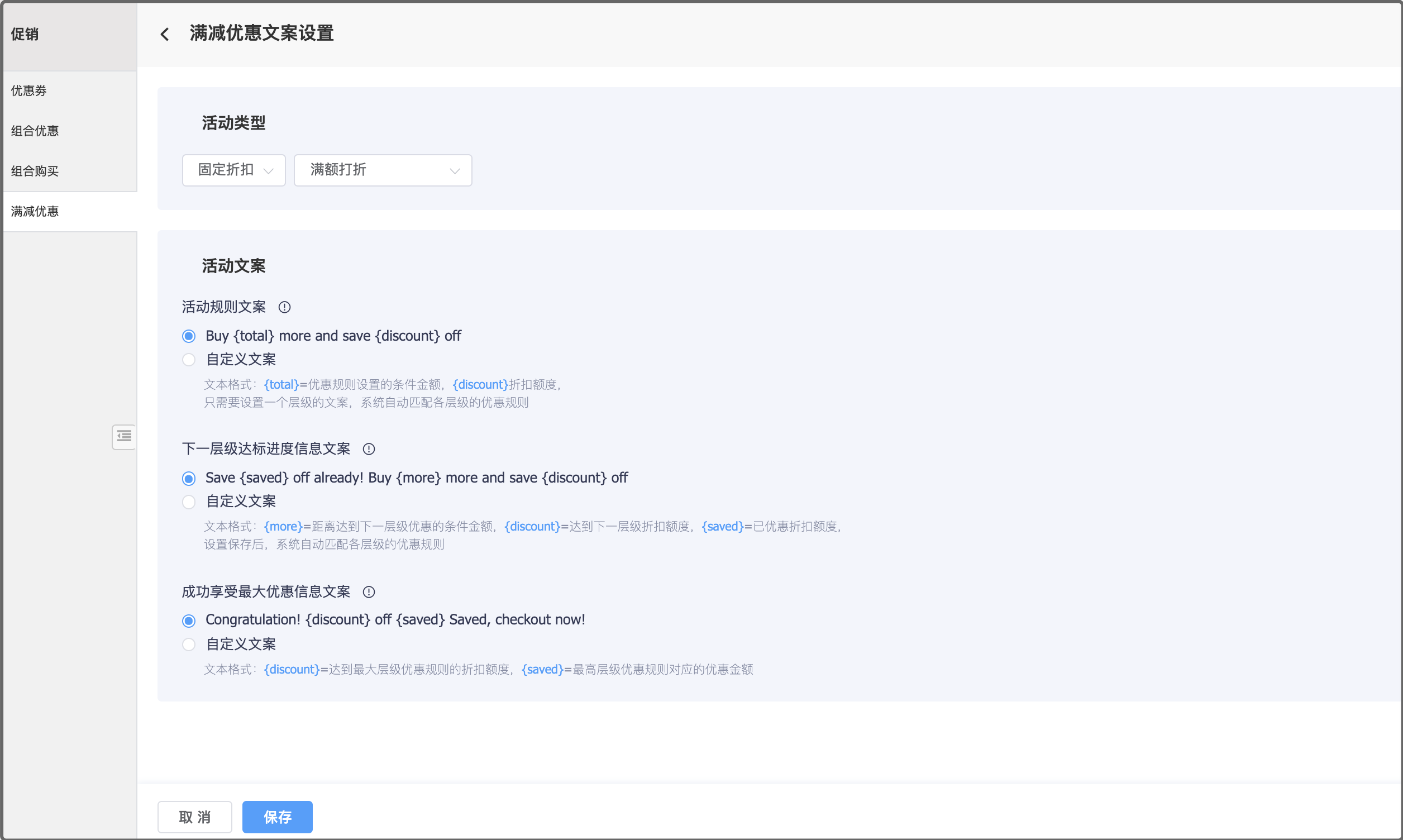Image resolution: width=1403 pixels, height=840 pixels.
Task: Switch to the 组合购买 section
Action: click(35, 171)
